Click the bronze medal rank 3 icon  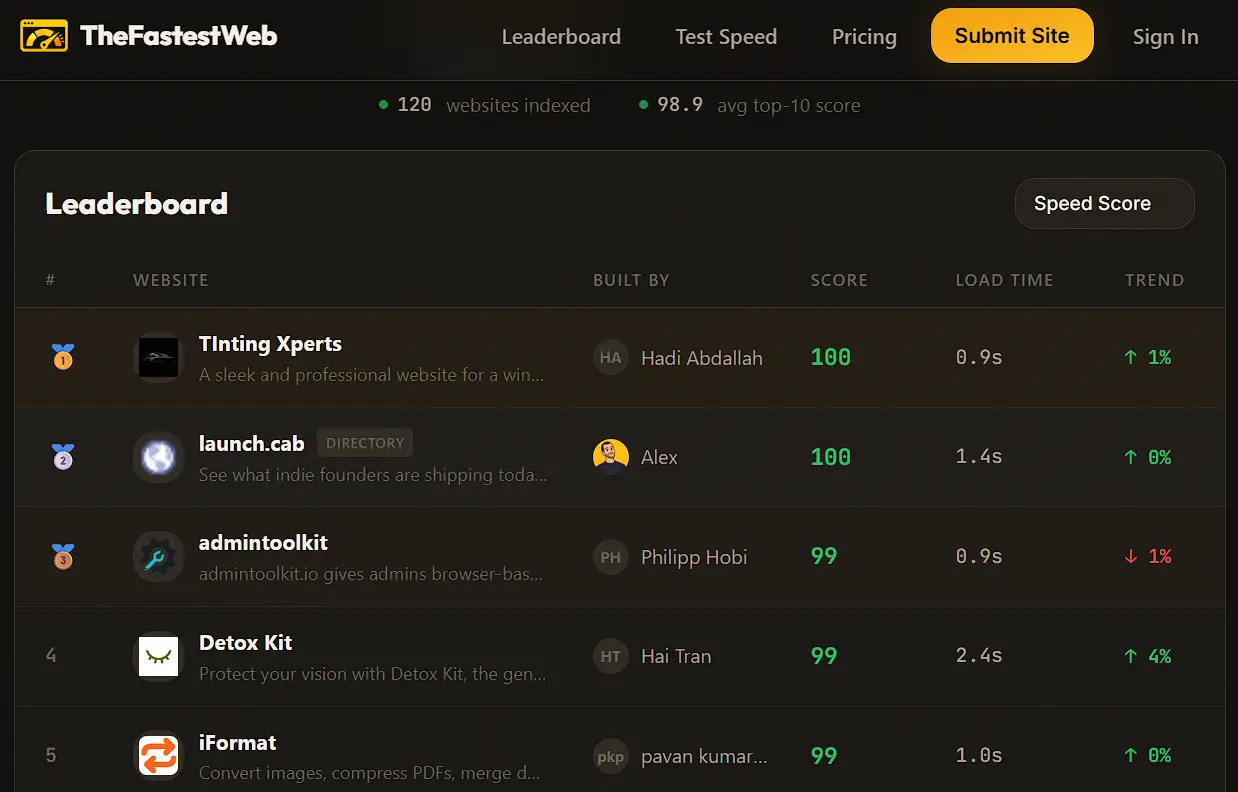63,556
